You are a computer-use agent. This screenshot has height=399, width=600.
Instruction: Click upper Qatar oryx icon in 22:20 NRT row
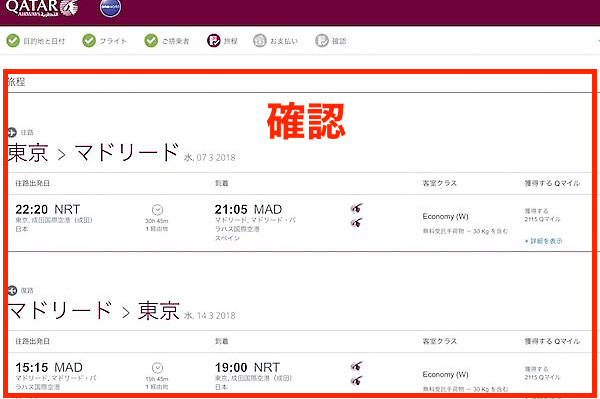(357, 208)
